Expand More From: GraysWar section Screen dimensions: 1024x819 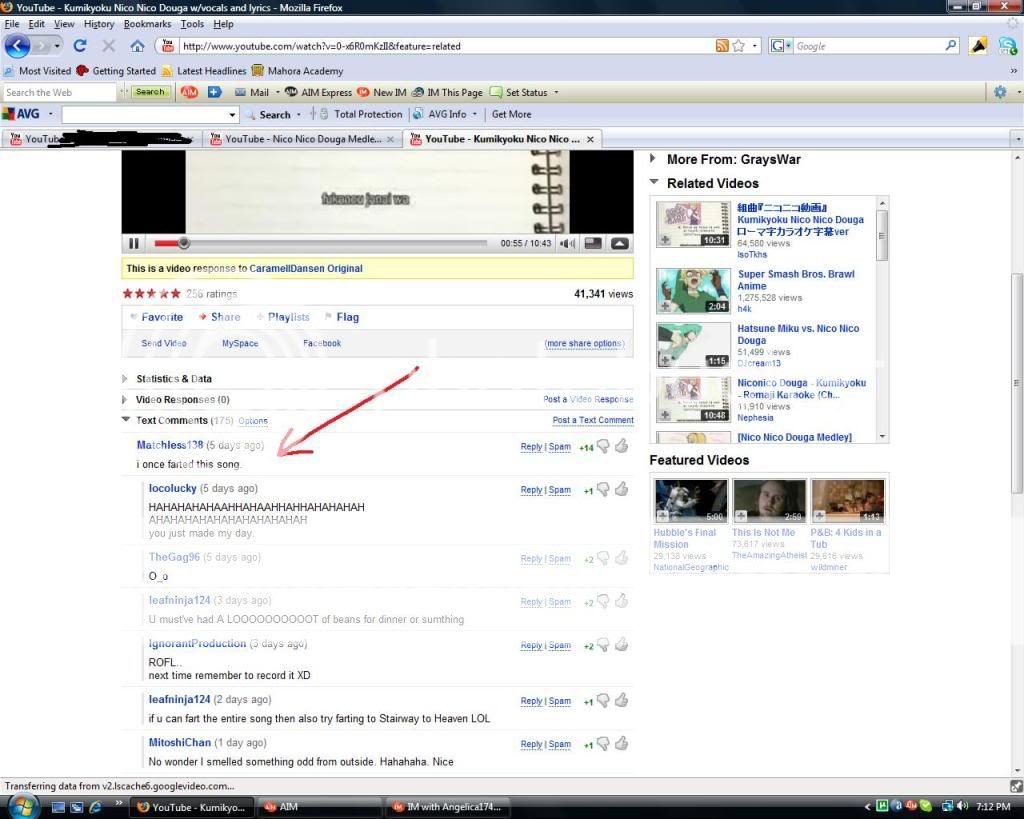coord(654,159)
